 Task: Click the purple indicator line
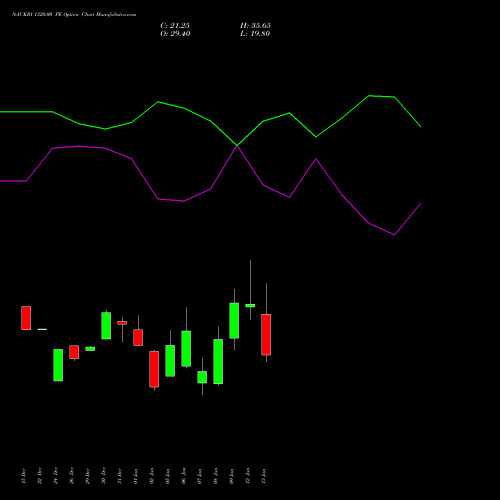pos(211,189)
